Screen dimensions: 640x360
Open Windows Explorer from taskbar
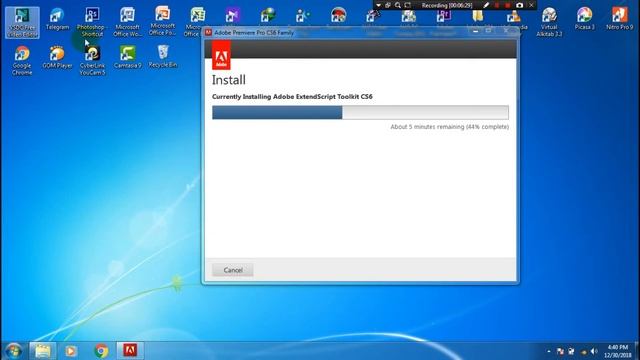[x=42, y=351]
